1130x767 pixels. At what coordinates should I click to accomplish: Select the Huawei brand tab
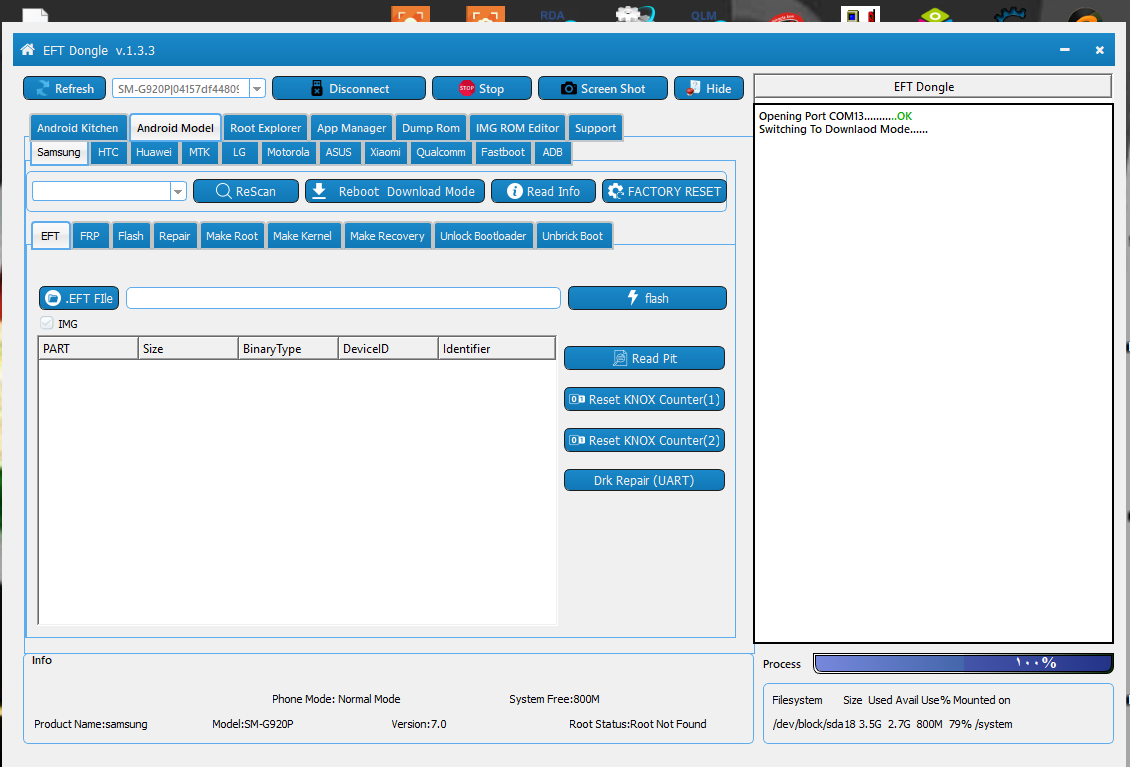[154, 152]
